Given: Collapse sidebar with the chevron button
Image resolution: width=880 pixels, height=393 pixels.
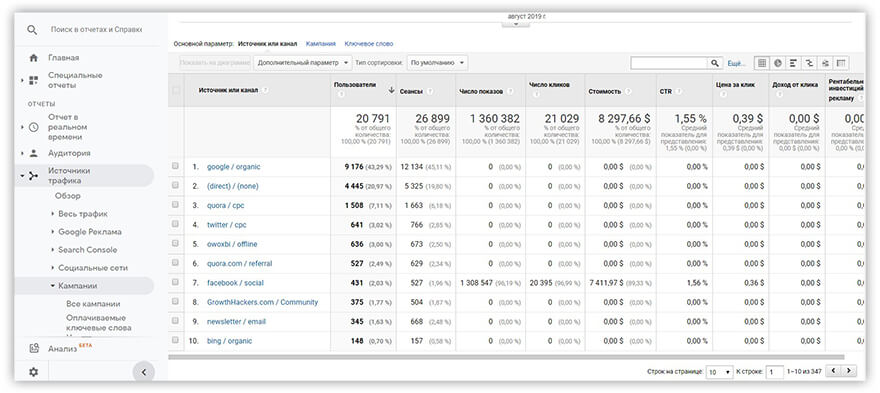Looking at the screenshot, I should coord(143,372).
